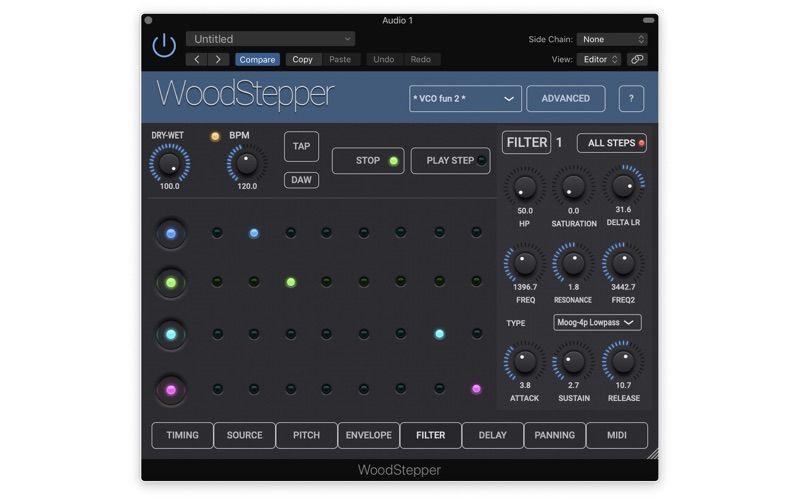Image resolution: width=800 pixels, height=500 pixels.
Task: Open the Untitled preset dropdown
Action: (x=270, y=39)
